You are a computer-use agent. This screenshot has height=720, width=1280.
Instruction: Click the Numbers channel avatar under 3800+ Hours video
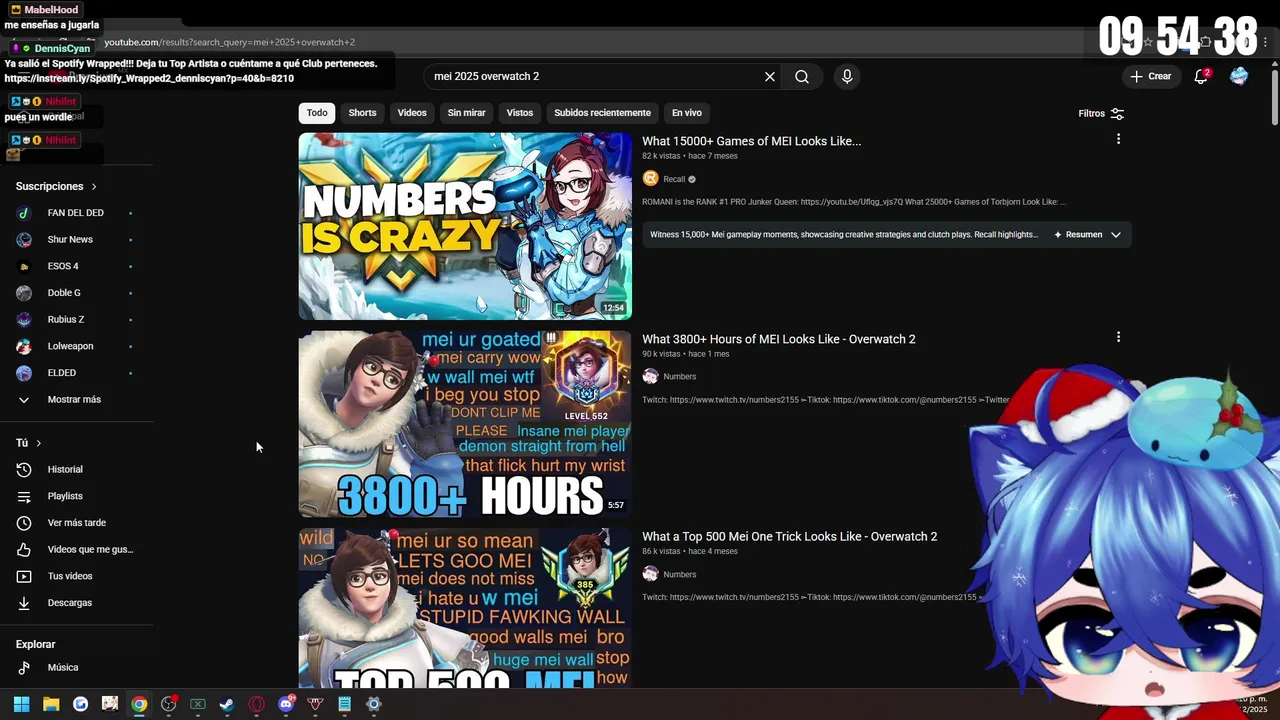click(650, 377)
